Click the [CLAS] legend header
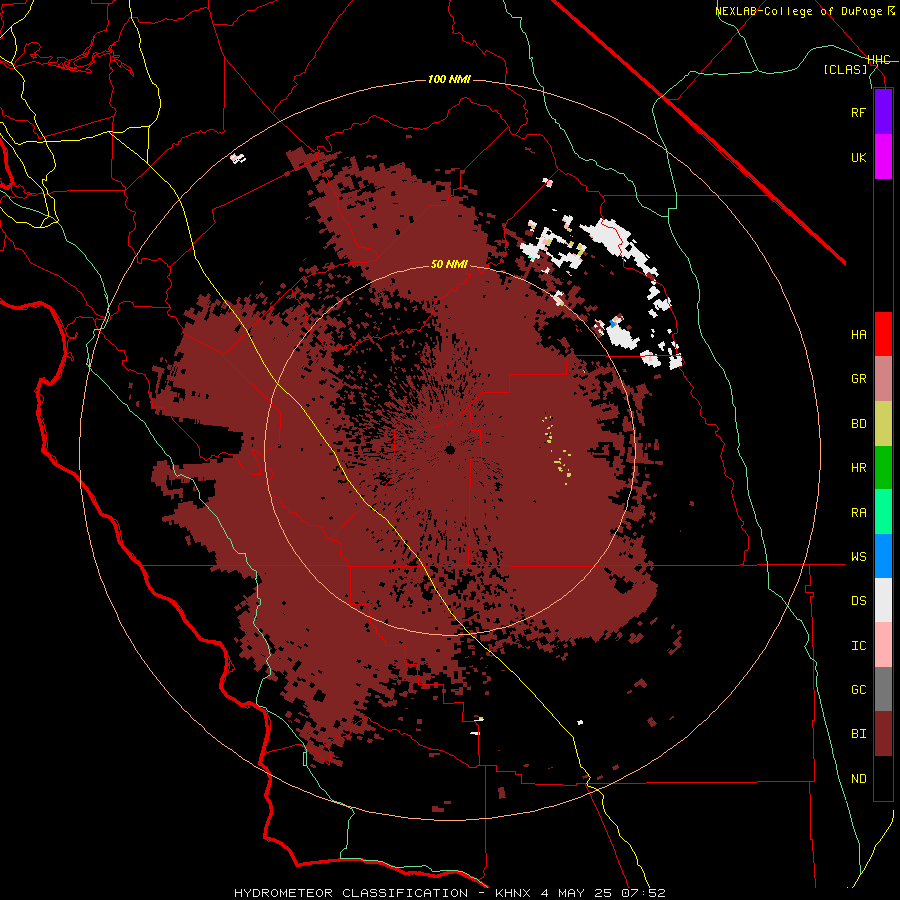Image resolution: width=900 pixels, height=900 pixels. tap(845, 70)
